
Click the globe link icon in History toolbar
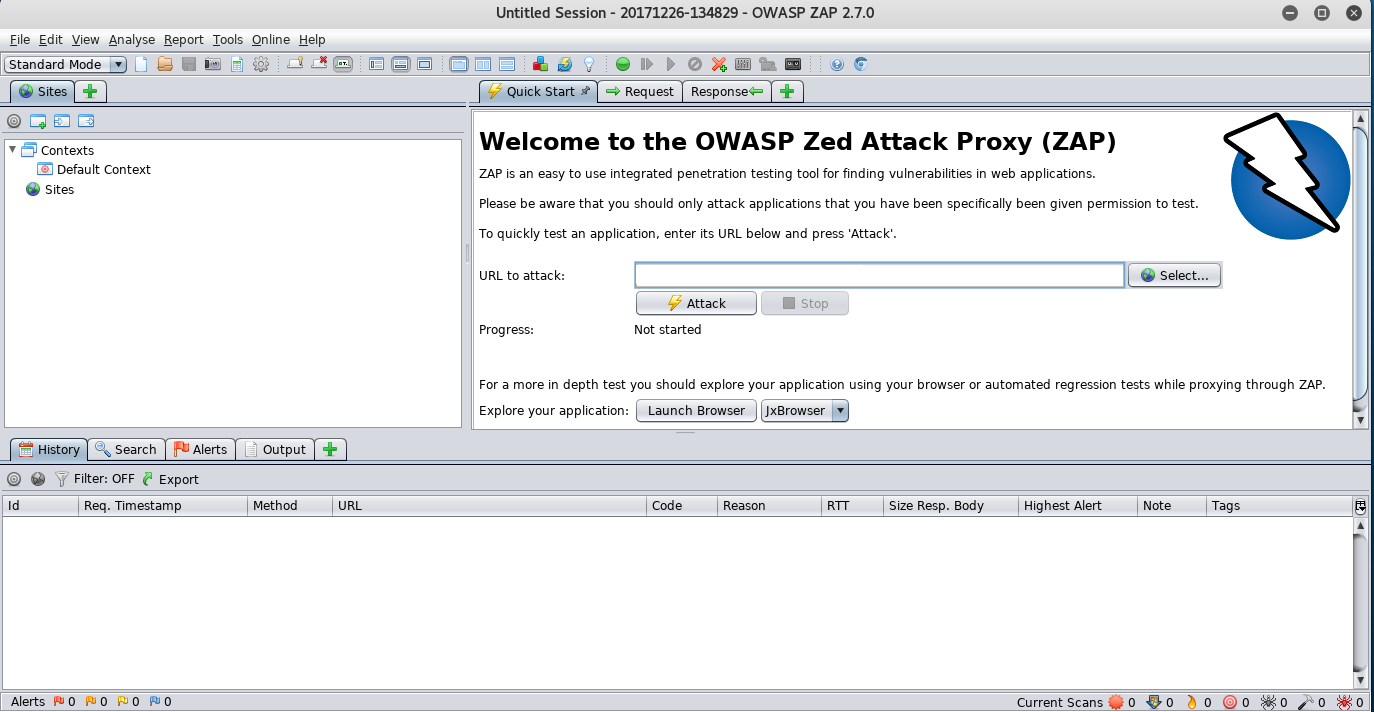point(38,479)
